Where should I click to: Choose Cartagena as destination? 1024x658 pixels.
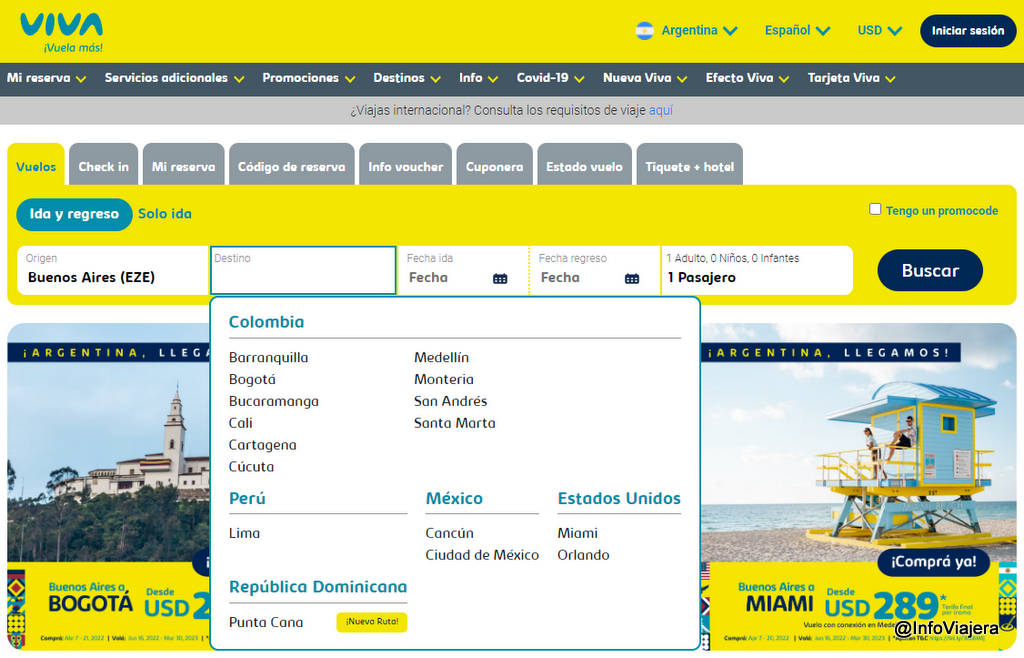263,445
